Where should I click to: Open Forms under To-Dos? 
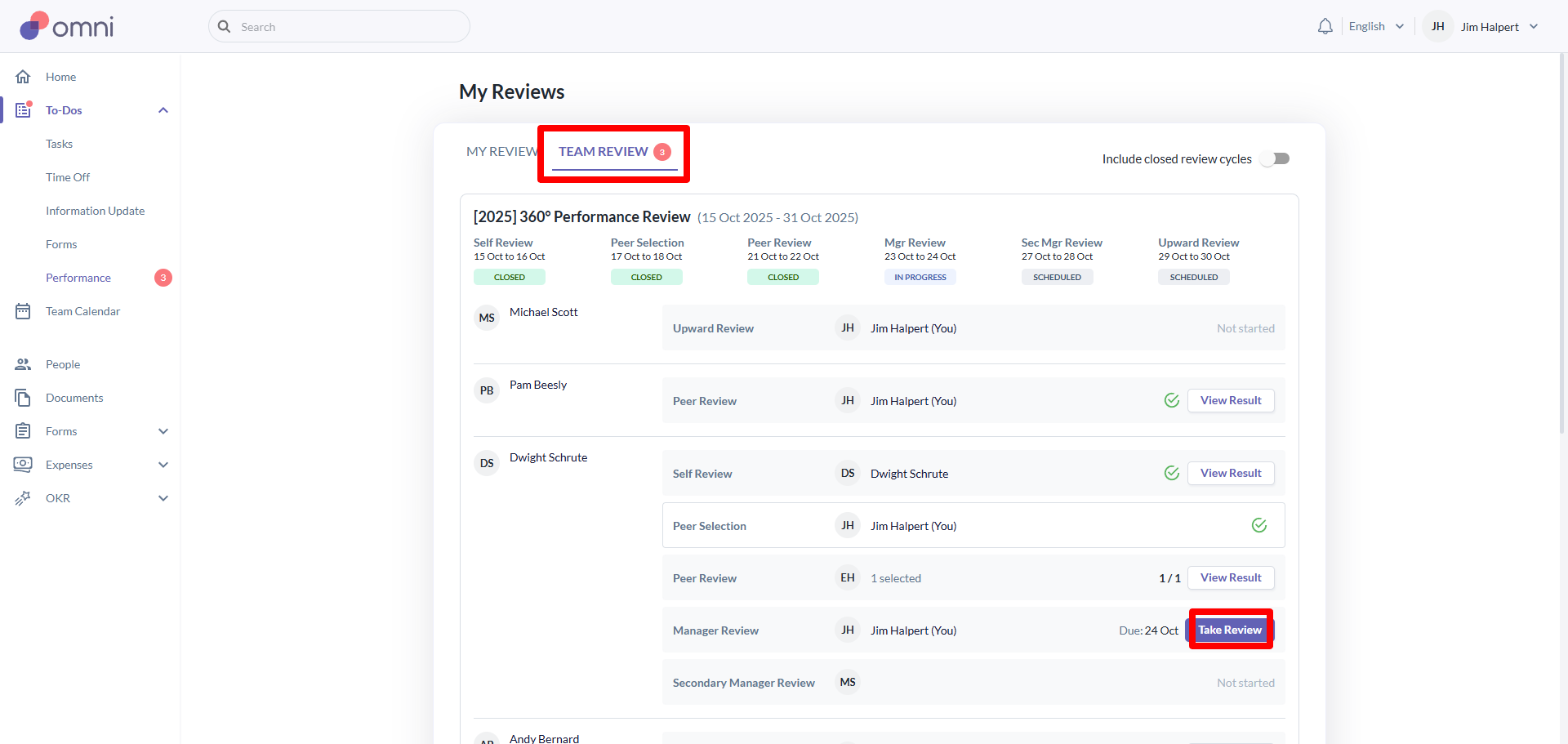point(61,244)
